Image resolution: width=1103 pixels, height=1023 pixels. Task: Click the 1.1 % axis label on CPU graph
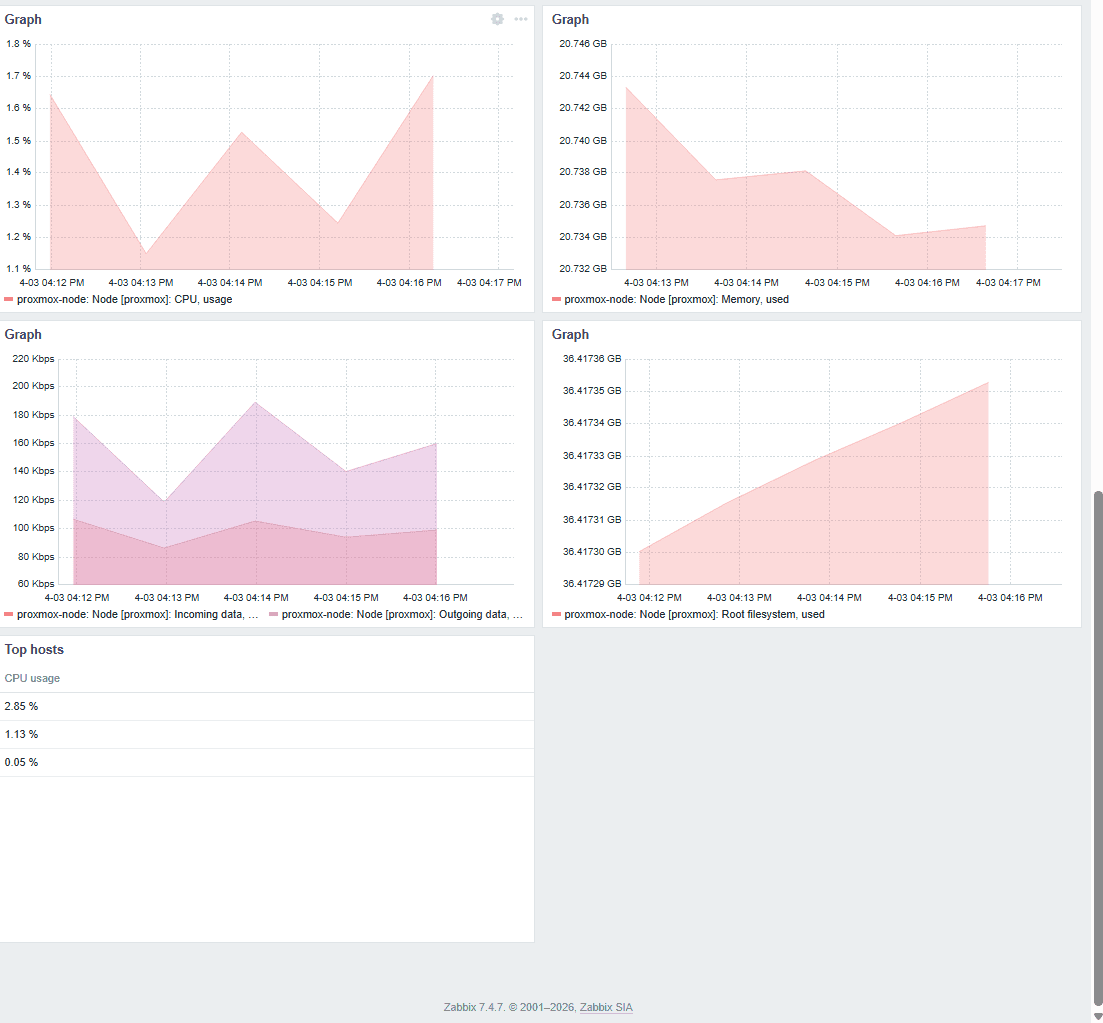pyautogui.click(x=18, y=269)
